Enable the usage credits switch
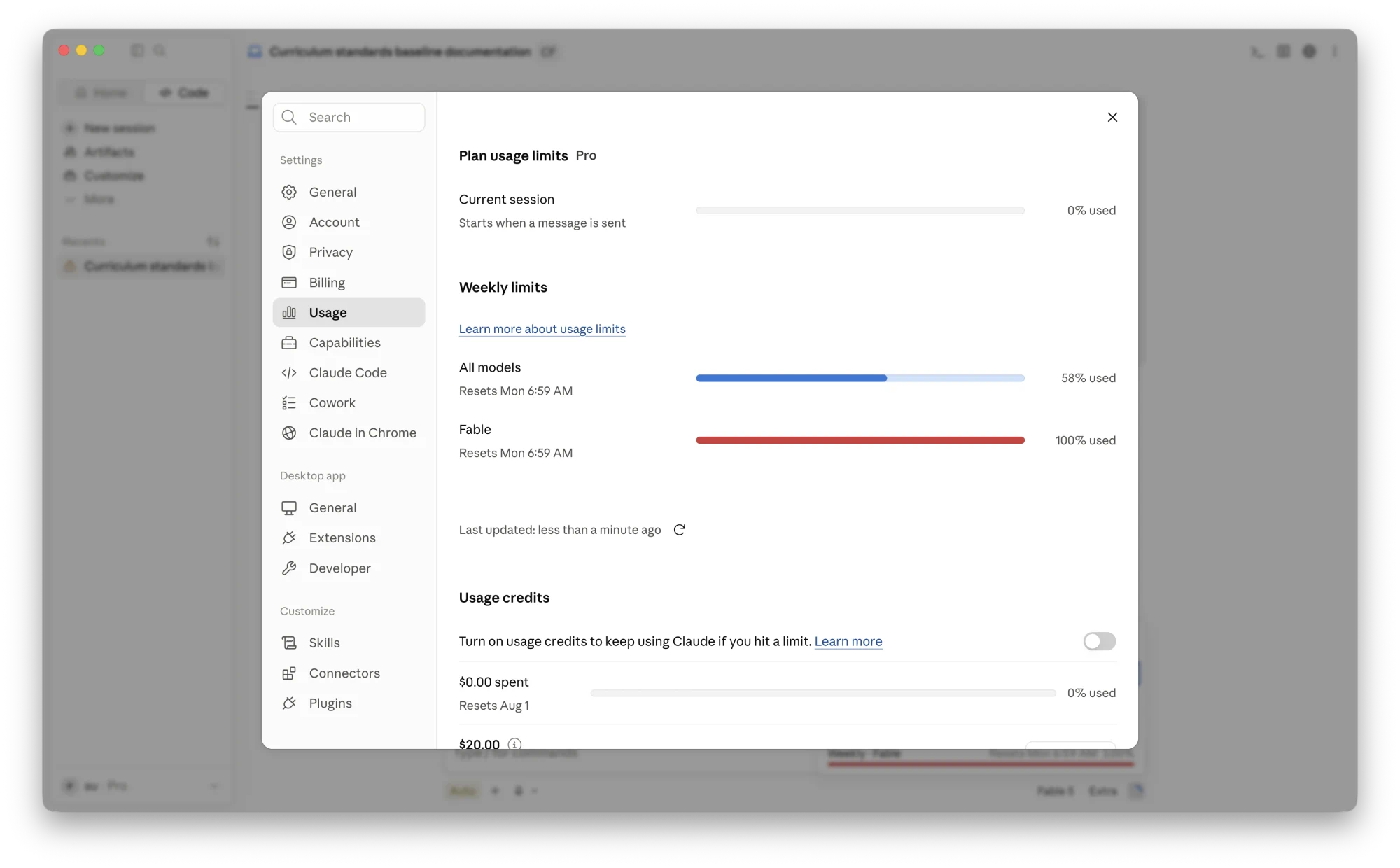Screen dimensions: 1400x868 1099,641
